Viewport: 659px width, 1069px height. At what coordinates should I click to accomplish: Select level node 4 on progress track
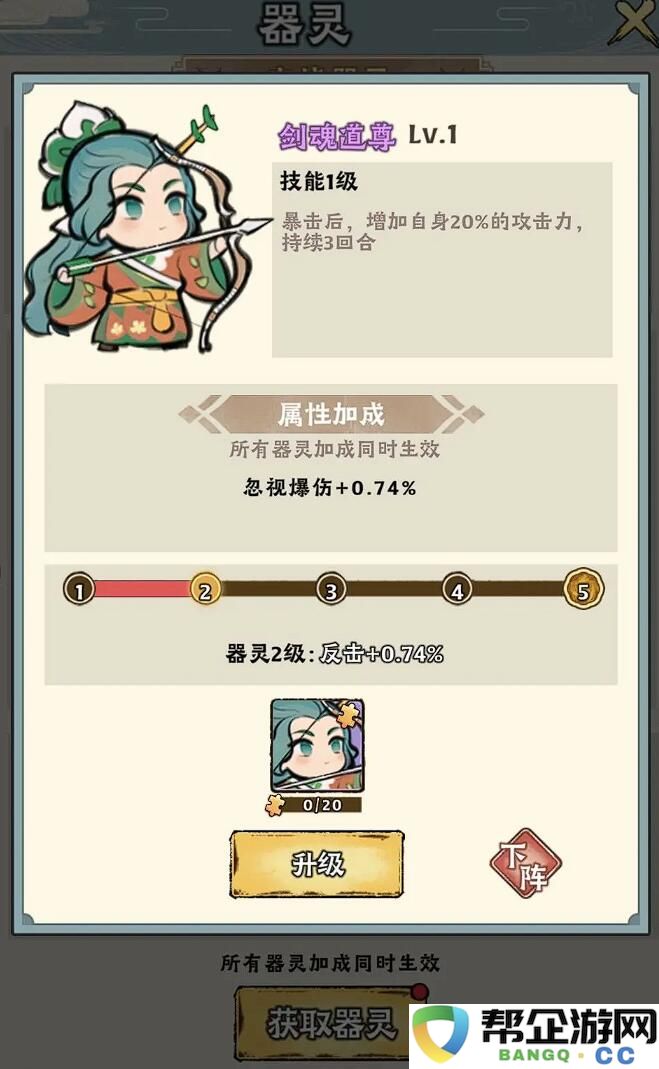pos(457,589)
